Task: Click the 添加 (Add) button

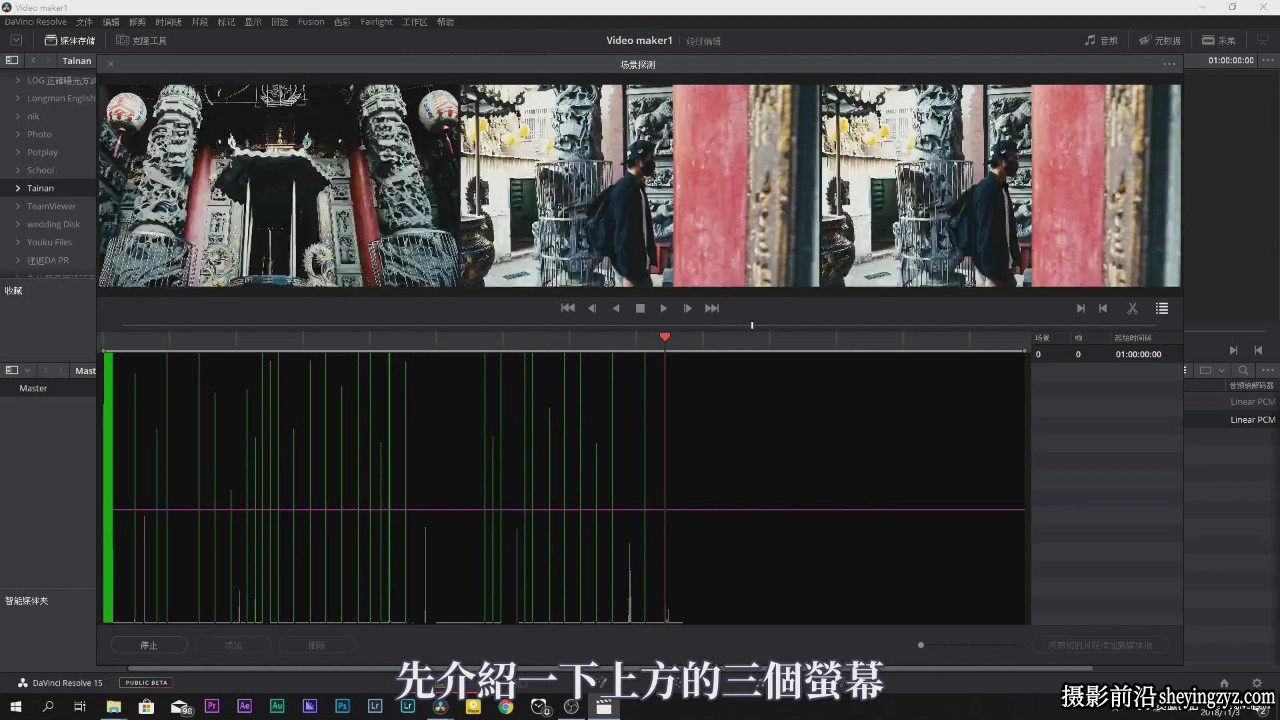Action: [233, 645]
